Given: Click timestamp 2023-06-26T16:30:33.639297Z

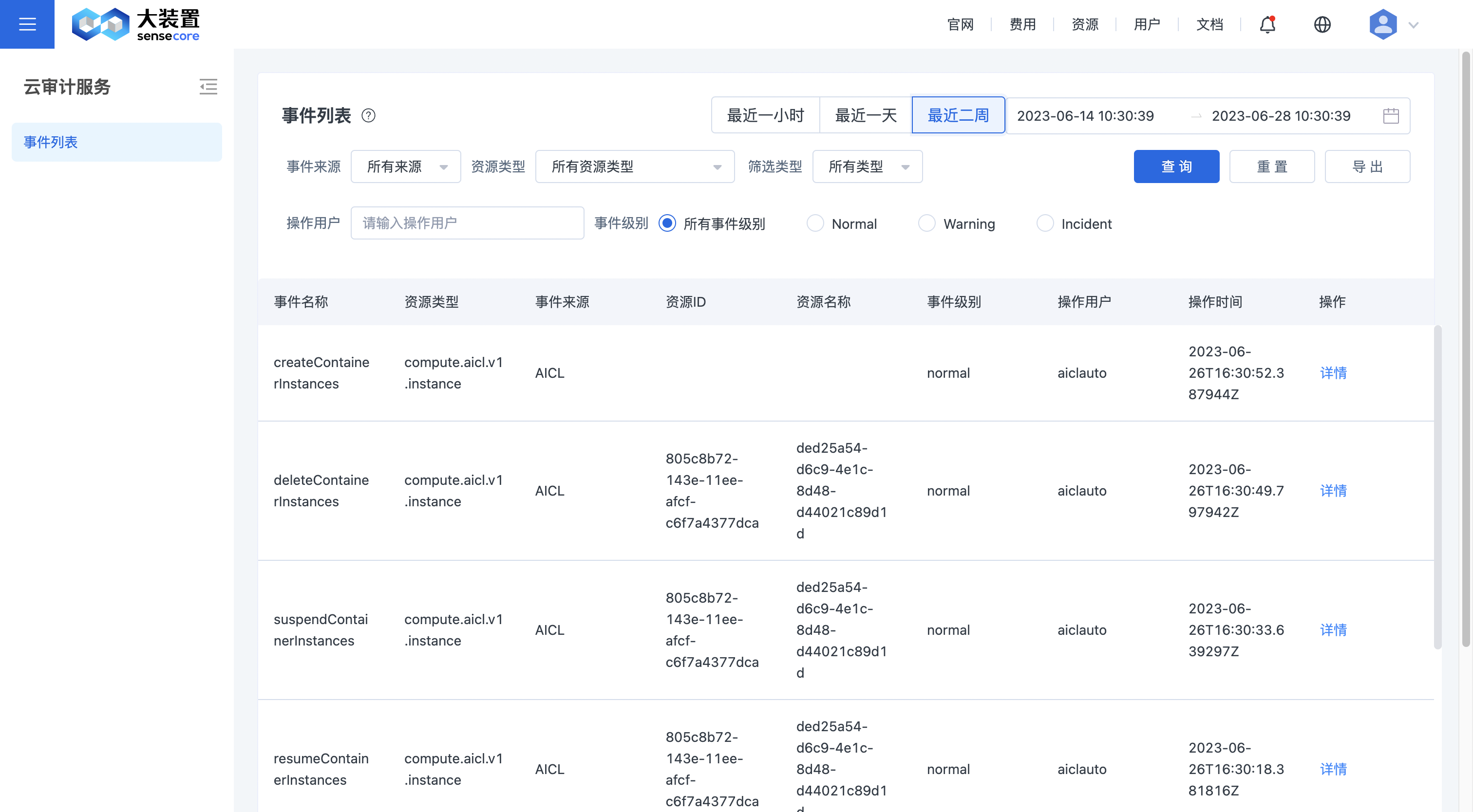Looking at the screenshot, I should tap(1236, 630).
